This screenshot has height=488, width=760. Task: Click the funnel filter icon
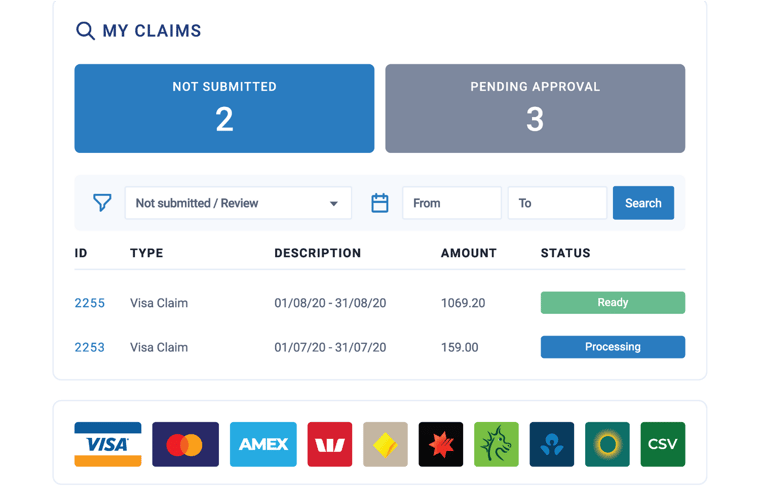[x=102, y=203]
